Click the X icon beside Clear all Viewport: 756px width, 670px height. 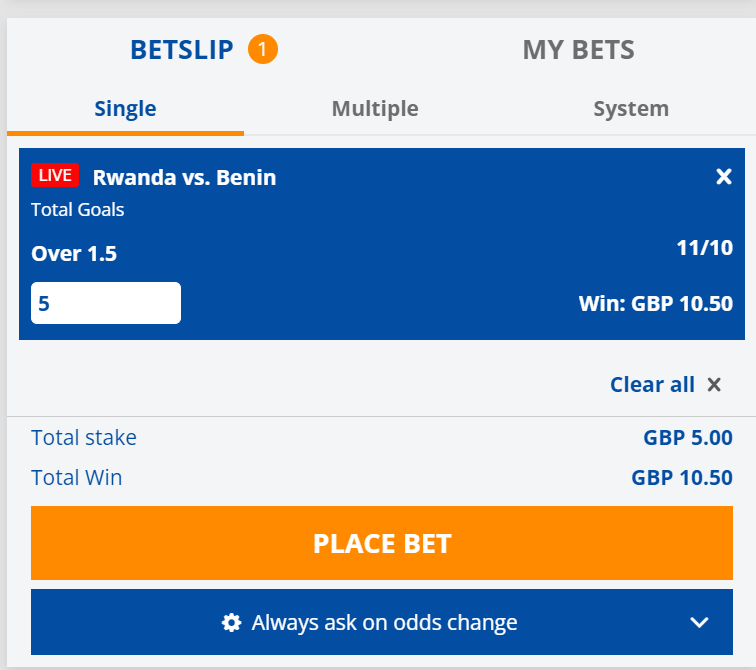pos(714,385)
